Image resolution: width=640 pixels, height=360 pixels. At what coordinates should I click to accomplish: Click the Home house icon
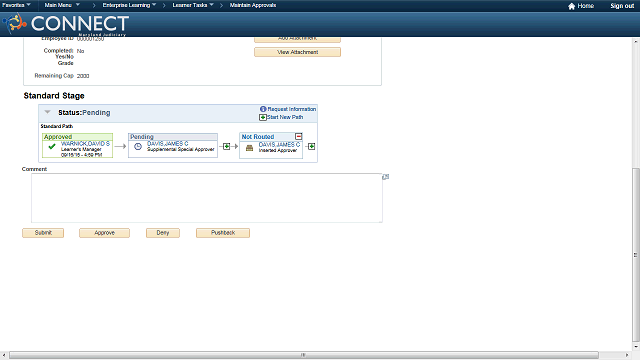tap(571, 6)
